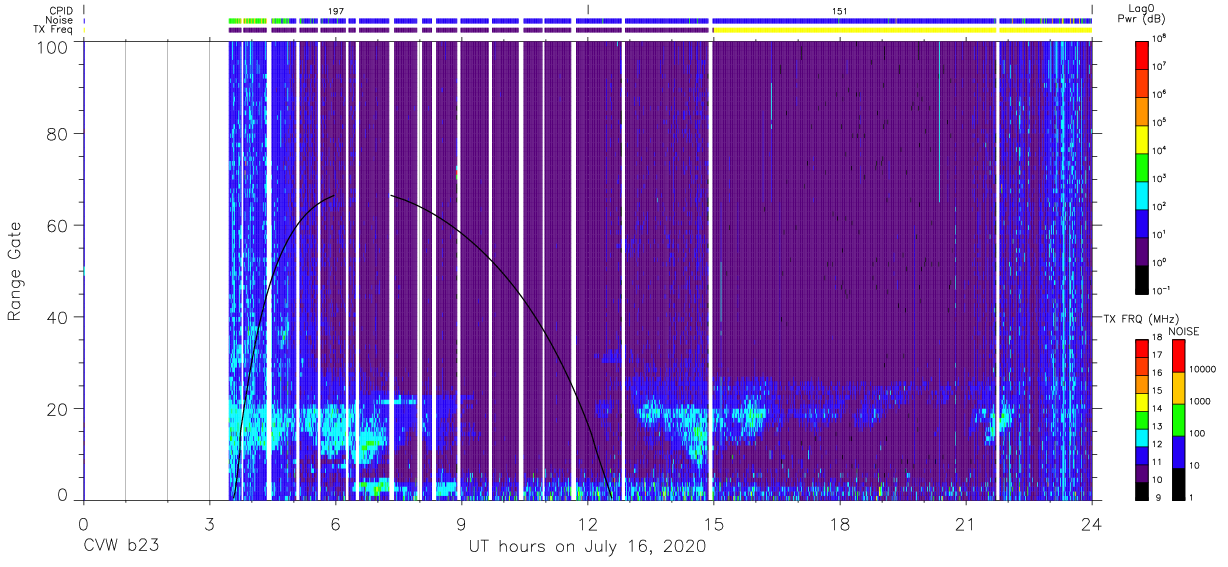Select the orange segment of the NOISE colorbar
The height and width of the screenshot is (567, 1228).
pyautogui.click(x=1179, y=387)
